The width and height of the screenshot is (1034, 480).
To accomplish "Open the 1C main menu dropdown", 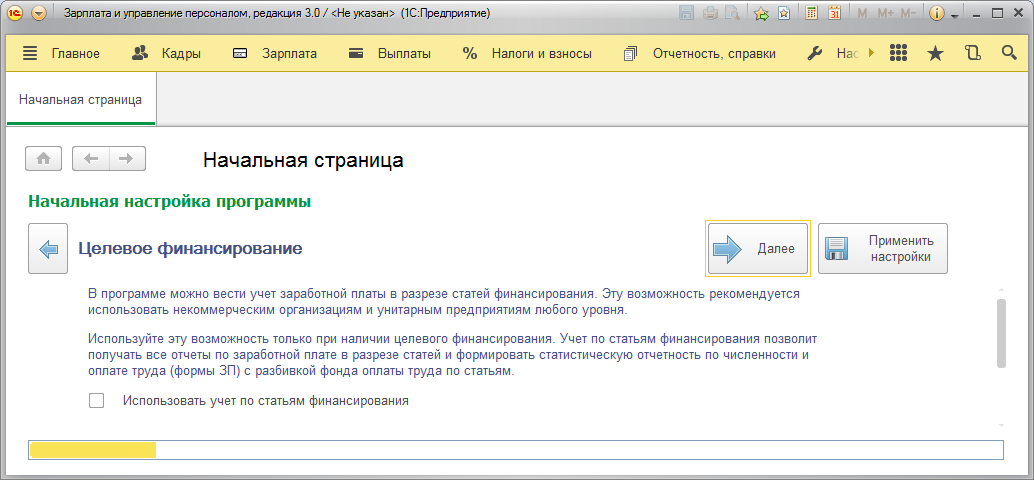I will tap(39, 13).
